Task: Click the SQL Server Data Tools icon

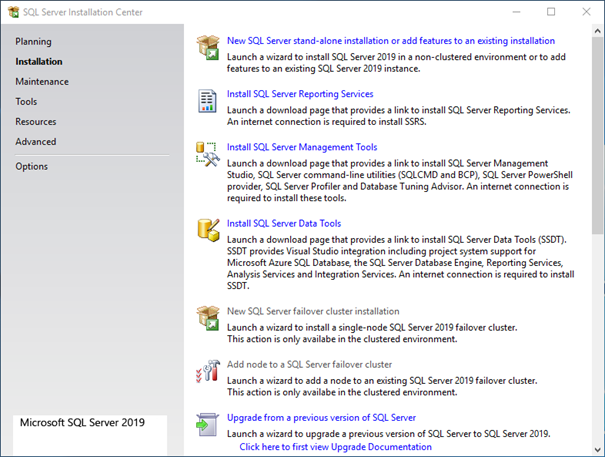Action: click(208, 230)
